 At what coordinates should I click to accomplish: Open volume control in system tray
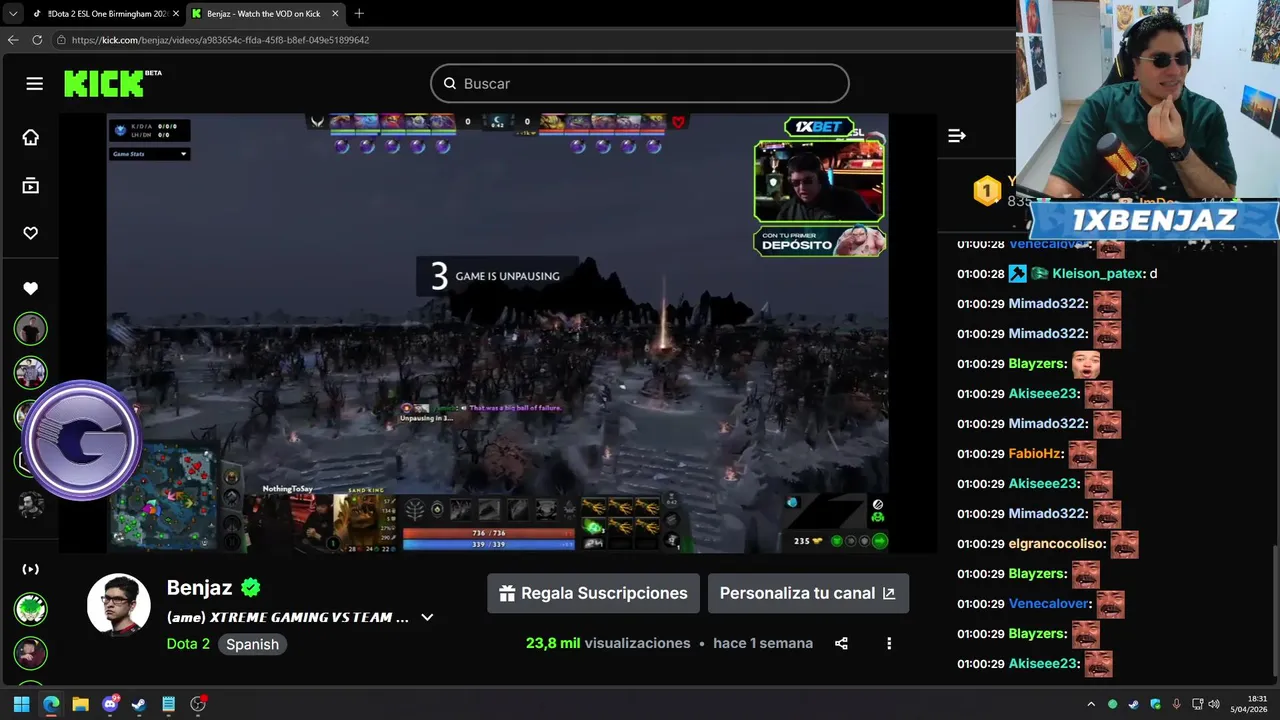1213,704
